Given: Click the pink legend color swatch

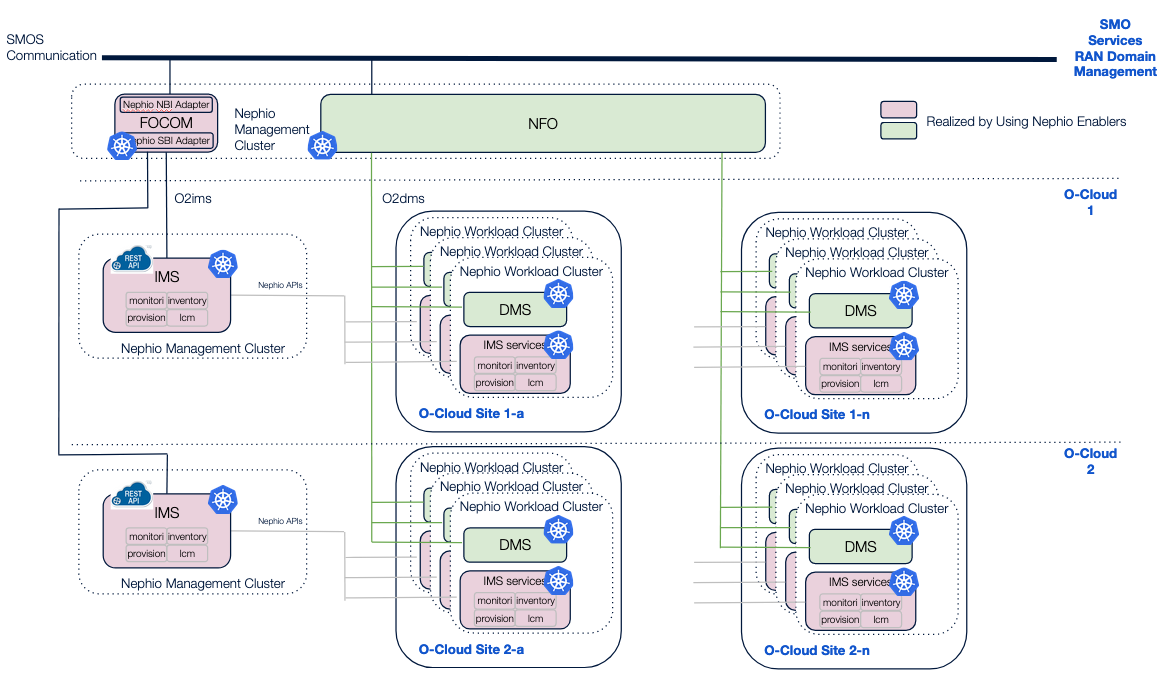Looking at the screenshot, I should tap(898, 109).
